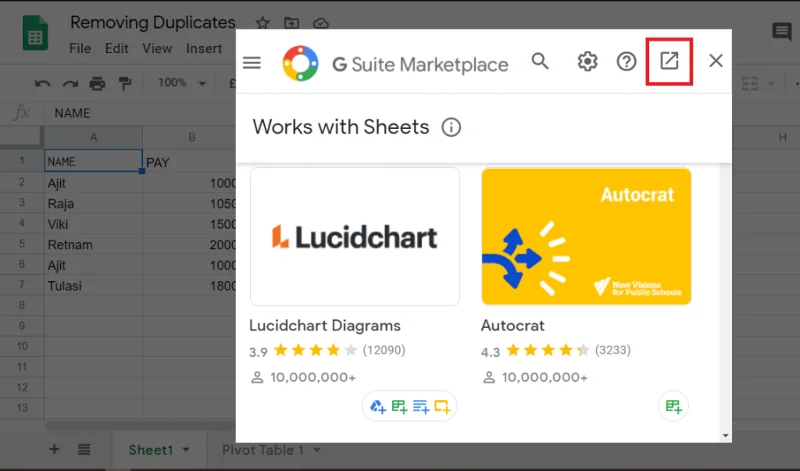This screenshot has height=471, width=800.
Task: Select cell B1 containing PAY
Action: click(x=189, y=162)
